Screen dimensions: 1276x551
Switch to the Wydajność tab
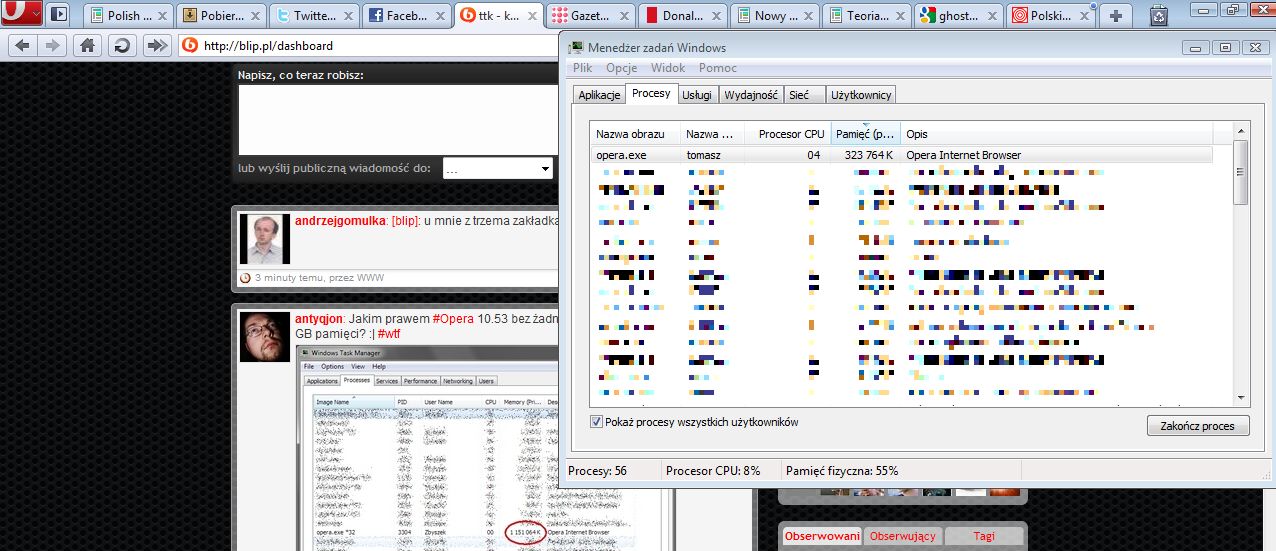750,95
